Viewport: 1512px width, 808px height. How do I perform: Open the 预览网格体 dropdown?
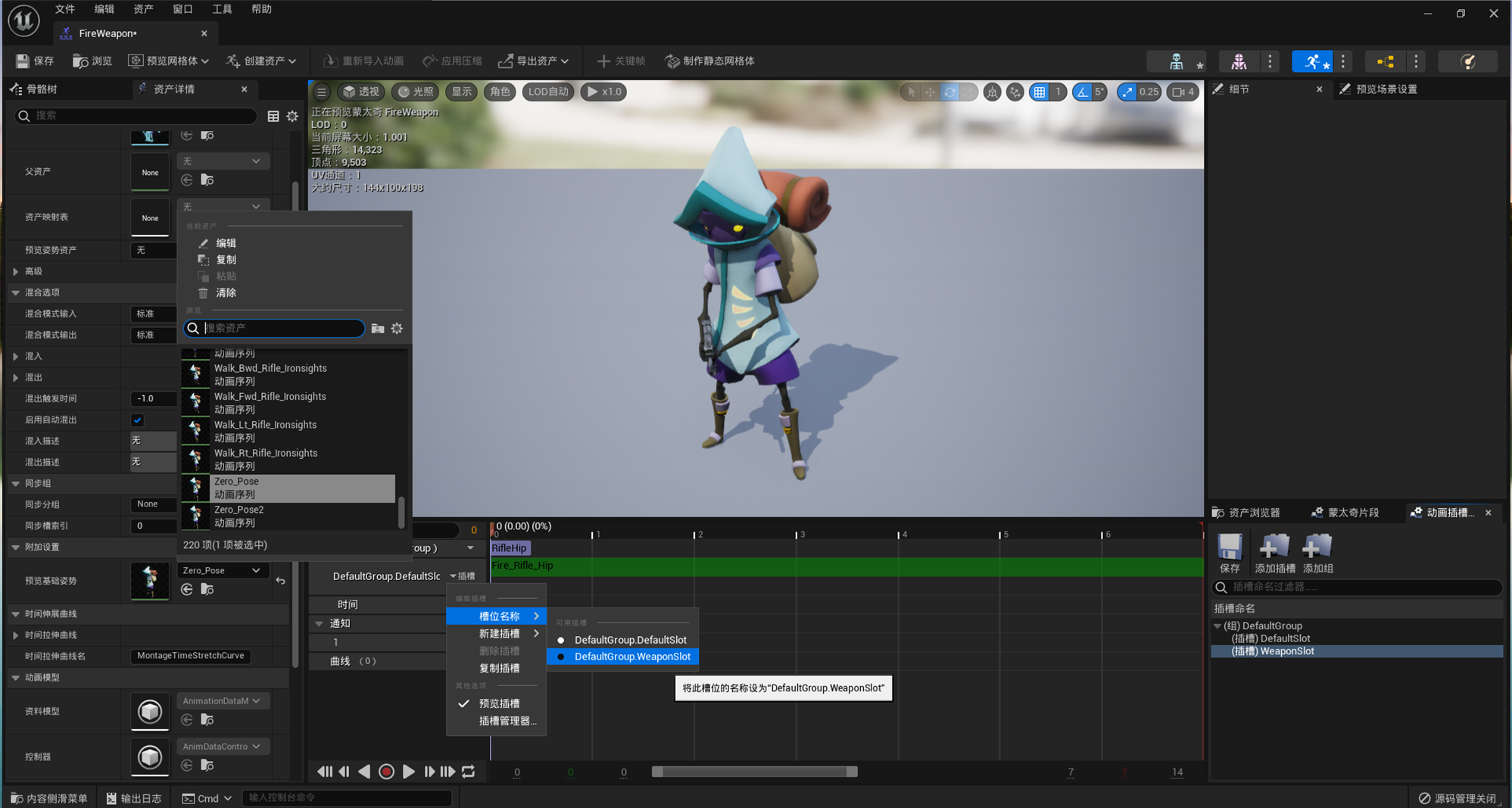168,61
